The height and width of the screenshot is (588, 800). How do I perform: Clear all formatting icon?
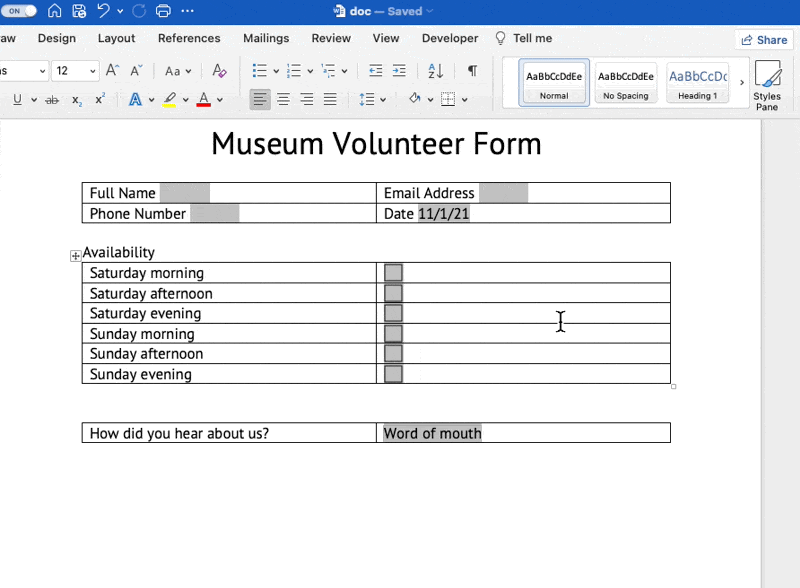click(x=219, y=71)
